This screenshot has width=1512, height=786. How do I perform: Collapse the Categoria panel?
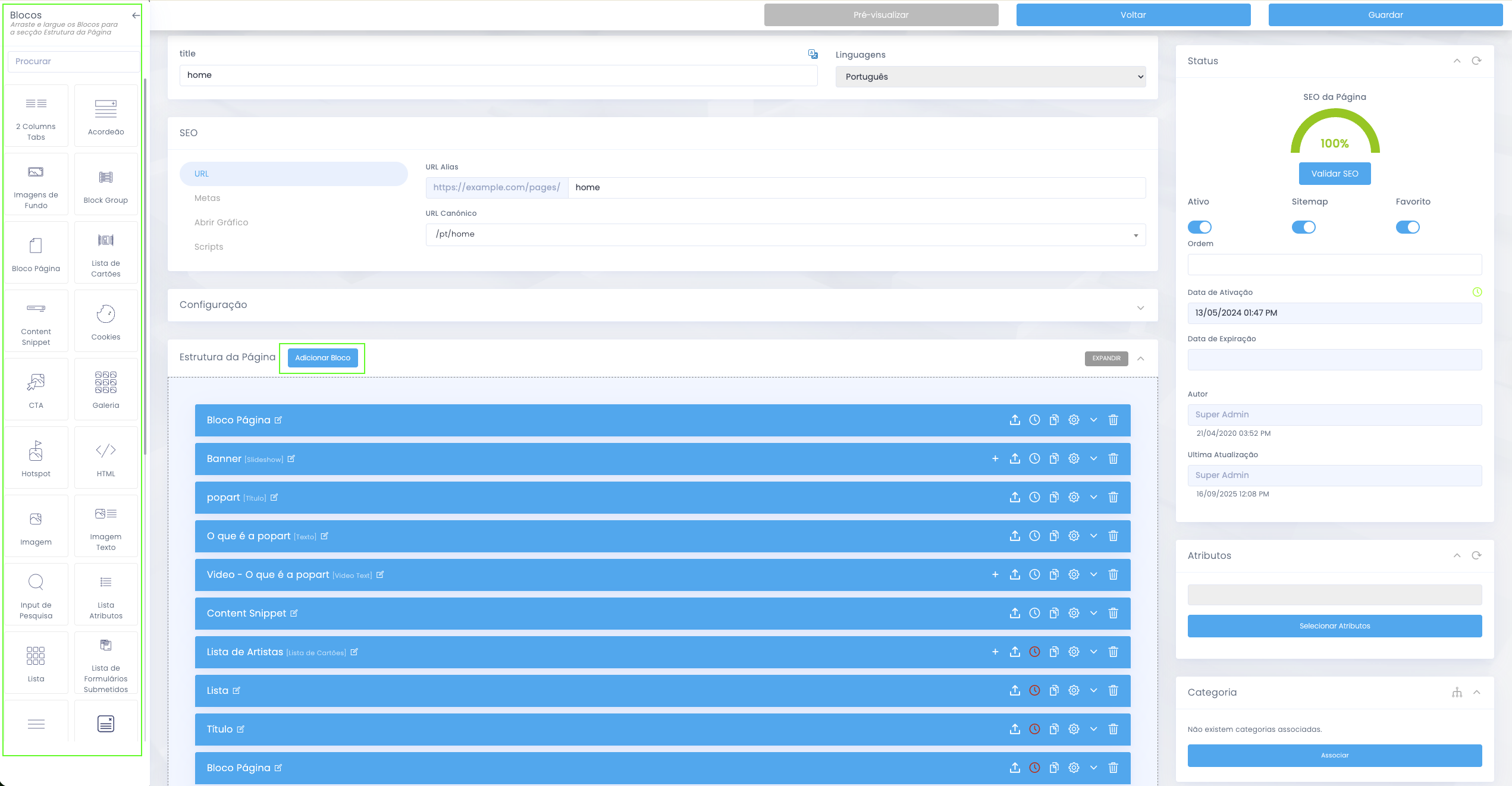click(x=1477, y=693)
